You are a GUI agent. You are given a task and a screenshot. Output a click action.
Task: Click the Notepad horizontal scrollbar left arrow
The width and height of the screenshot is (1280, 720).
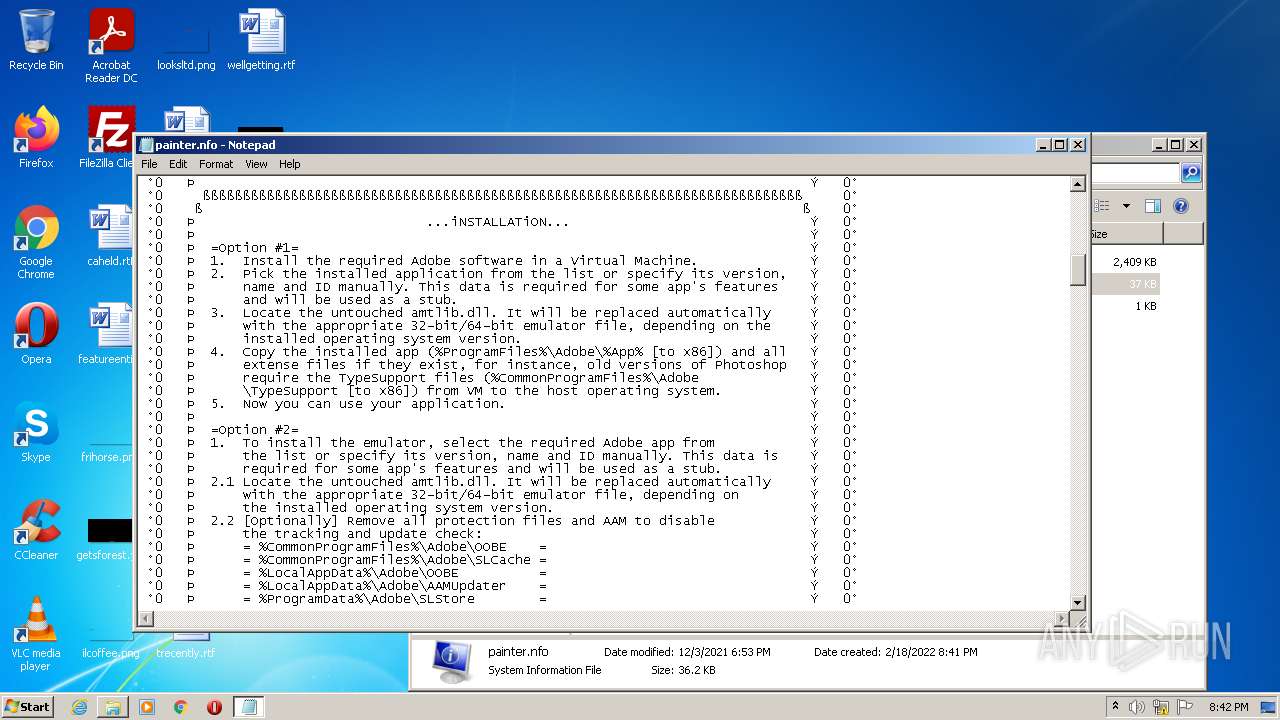[146, 619]
